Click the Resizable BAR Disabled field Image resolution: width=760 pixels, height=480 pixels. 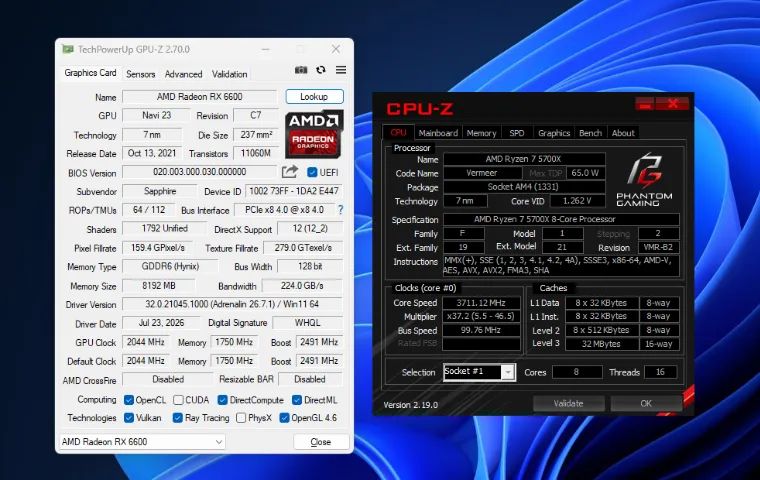click(310, 379)
